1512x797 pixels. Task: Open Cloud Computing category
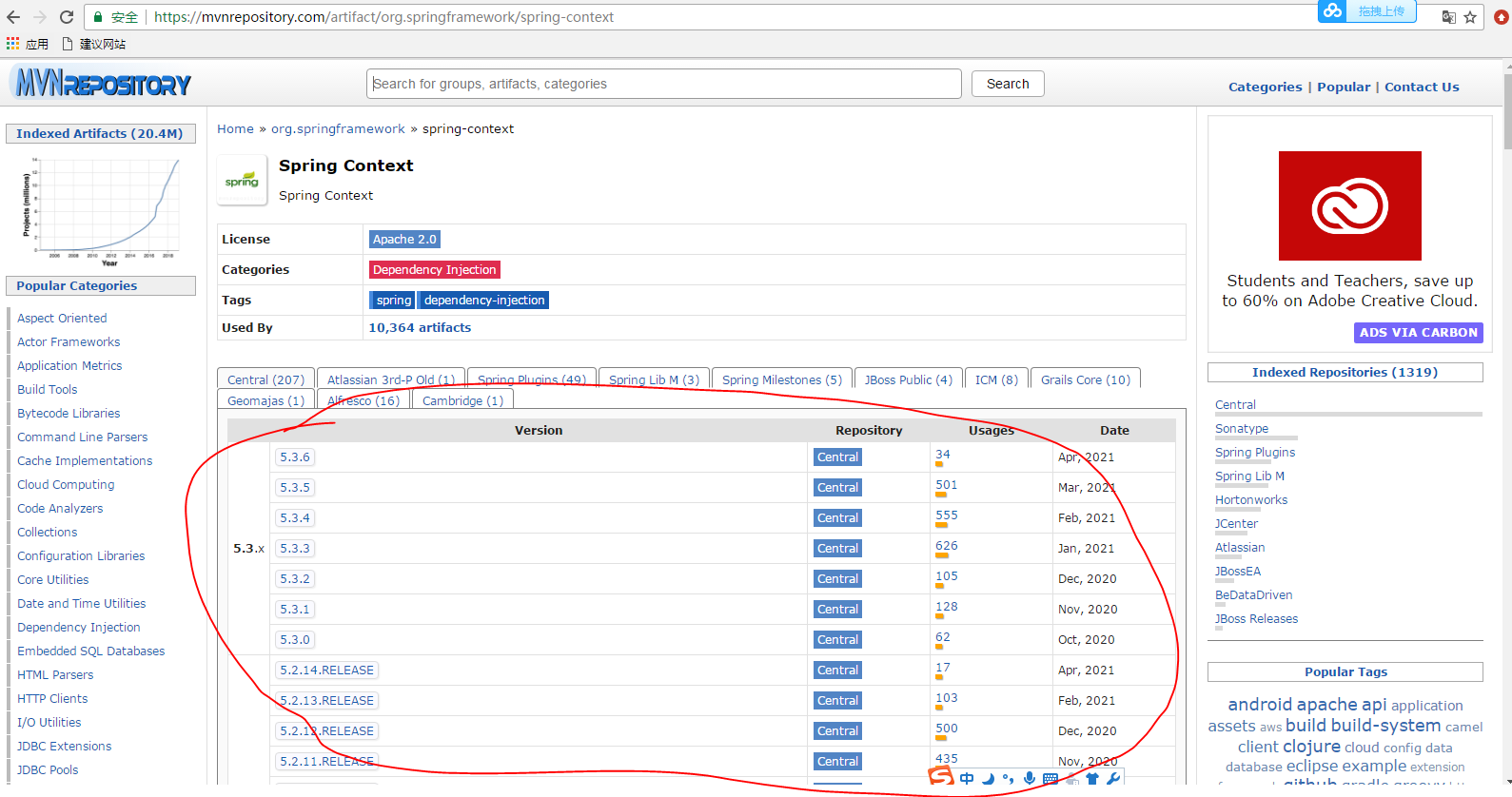66,484
